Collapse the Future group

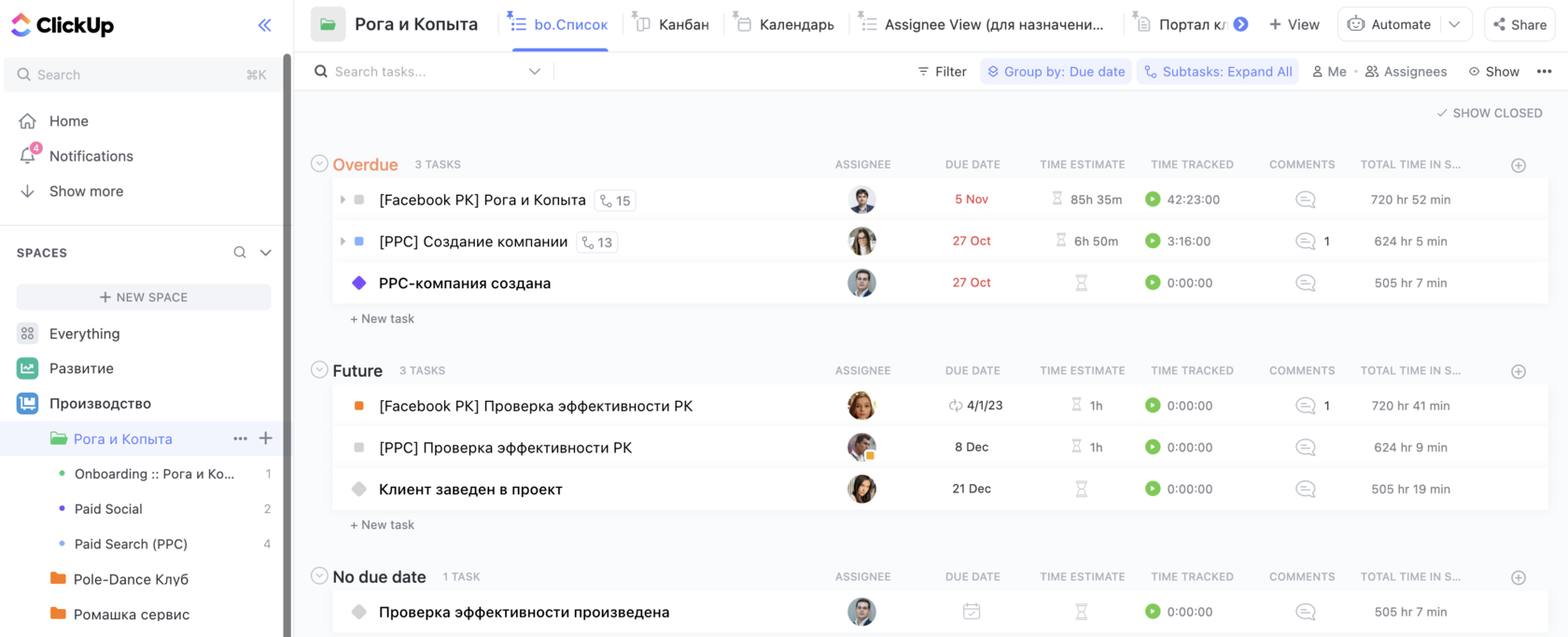[319, 370]
